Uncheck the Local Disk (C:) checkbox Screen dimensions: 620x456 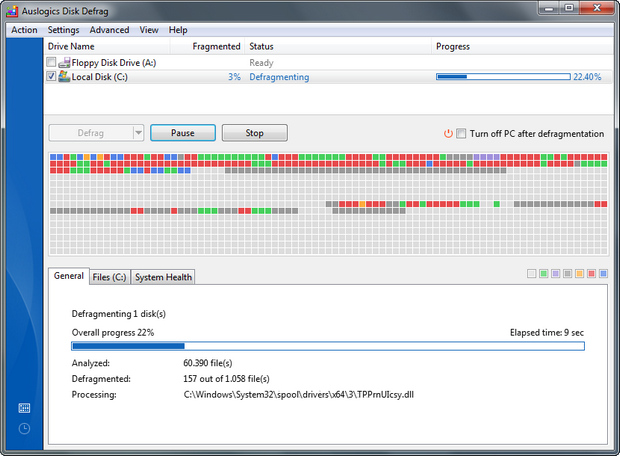click(x=51, y=76)
